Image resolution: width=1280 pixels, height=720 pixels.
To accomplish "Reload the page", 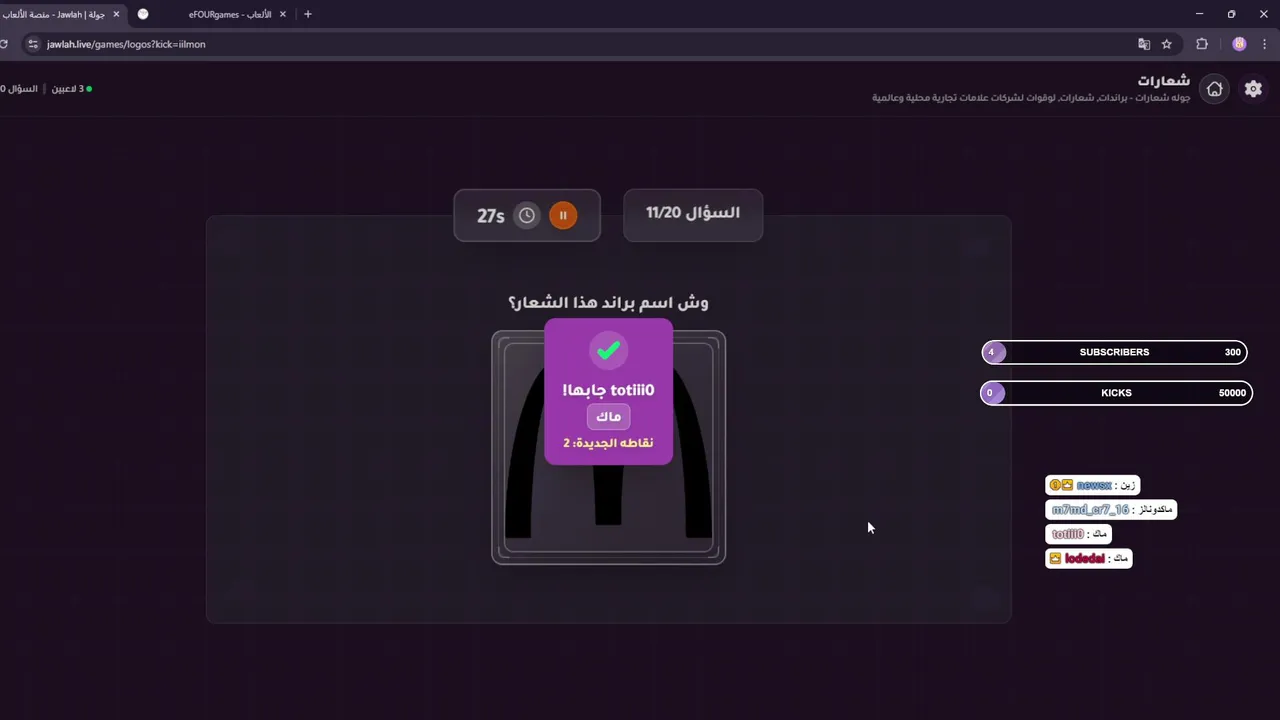I will [4, 44].
